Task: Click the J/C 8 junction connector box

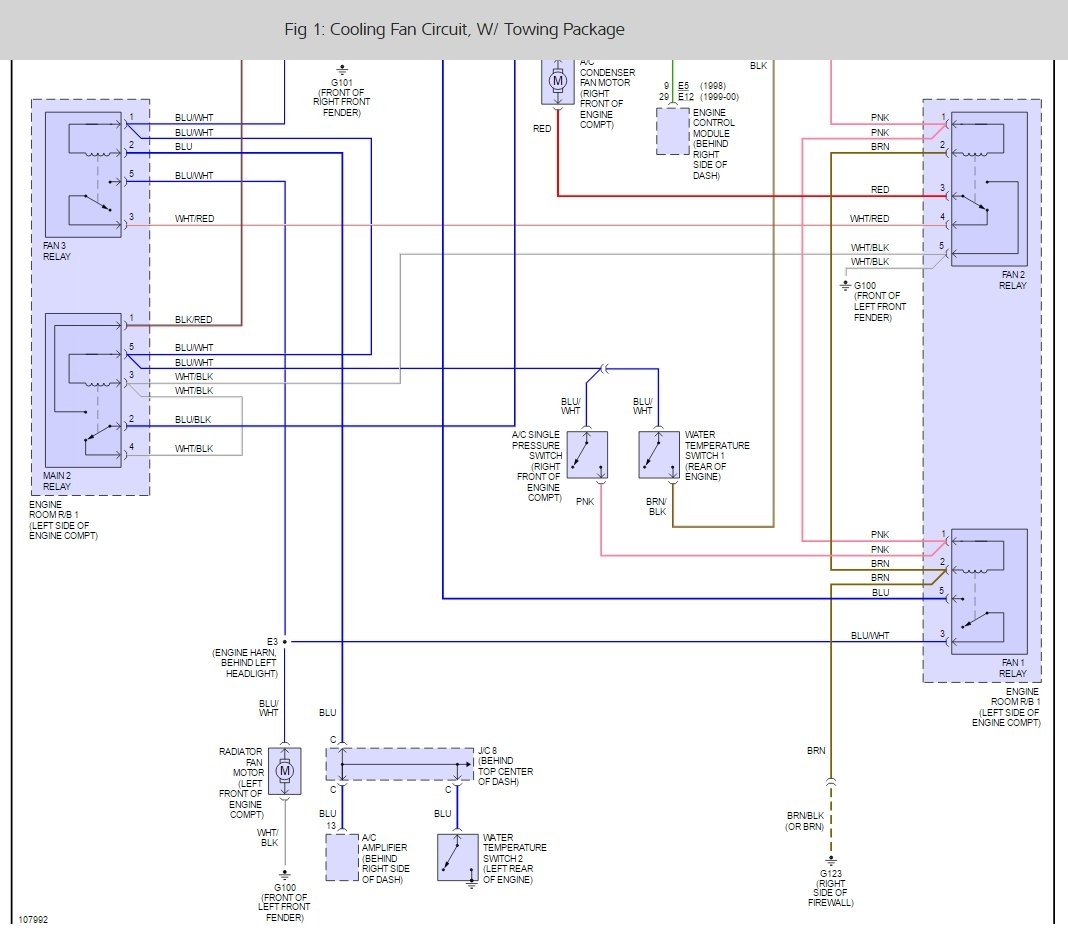Action: tap(400, 764)
